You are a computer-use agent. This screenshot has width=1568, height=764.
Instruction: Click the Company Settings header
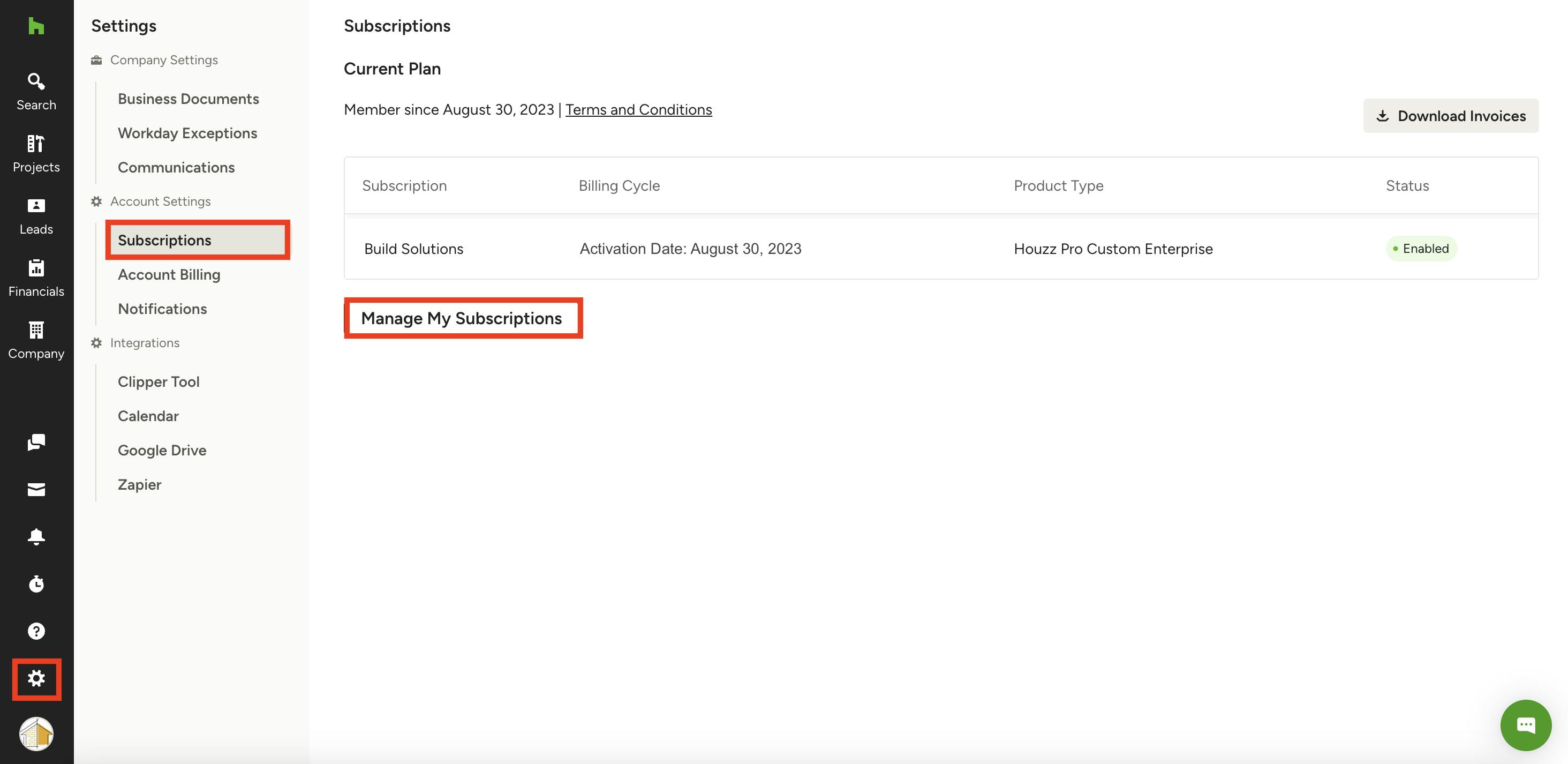(x=164, y=59)
